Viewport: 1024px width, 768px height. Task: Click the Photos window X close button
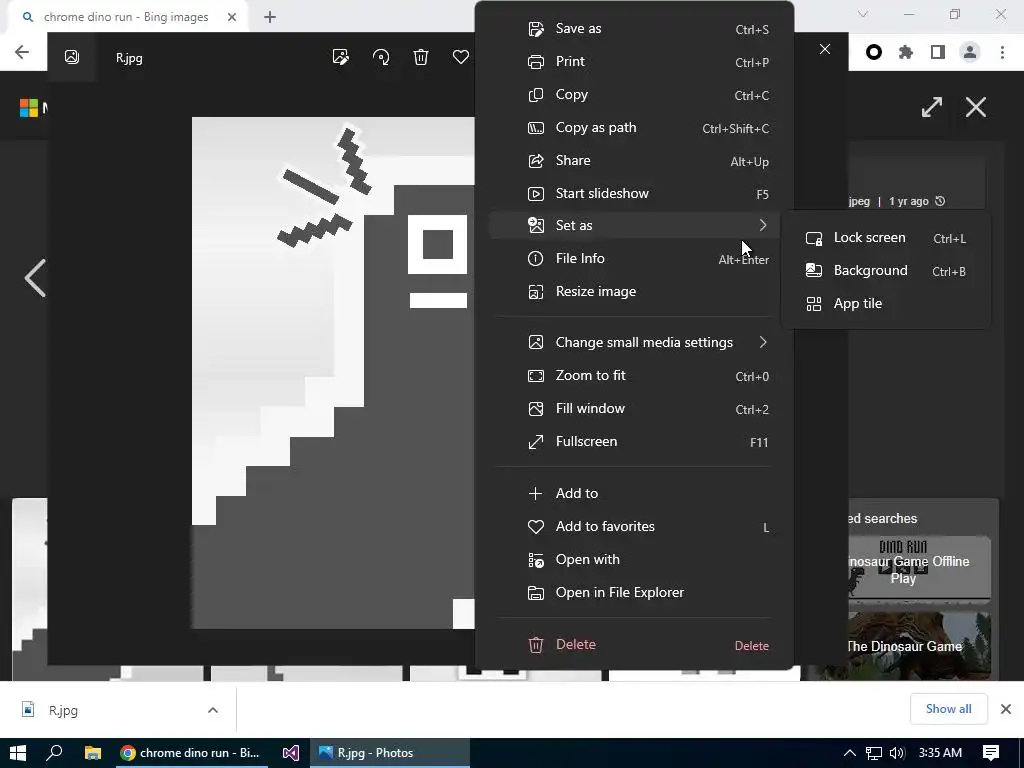(x=825, y=50)
